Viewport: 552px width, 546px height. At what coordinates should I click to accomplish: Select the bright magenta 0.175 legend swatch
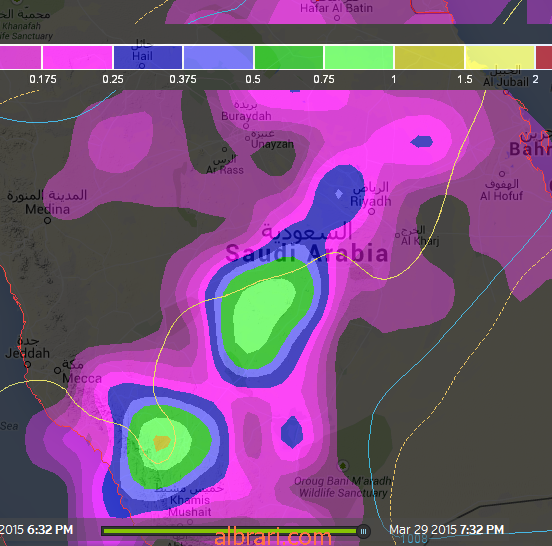tap(77, 57)
